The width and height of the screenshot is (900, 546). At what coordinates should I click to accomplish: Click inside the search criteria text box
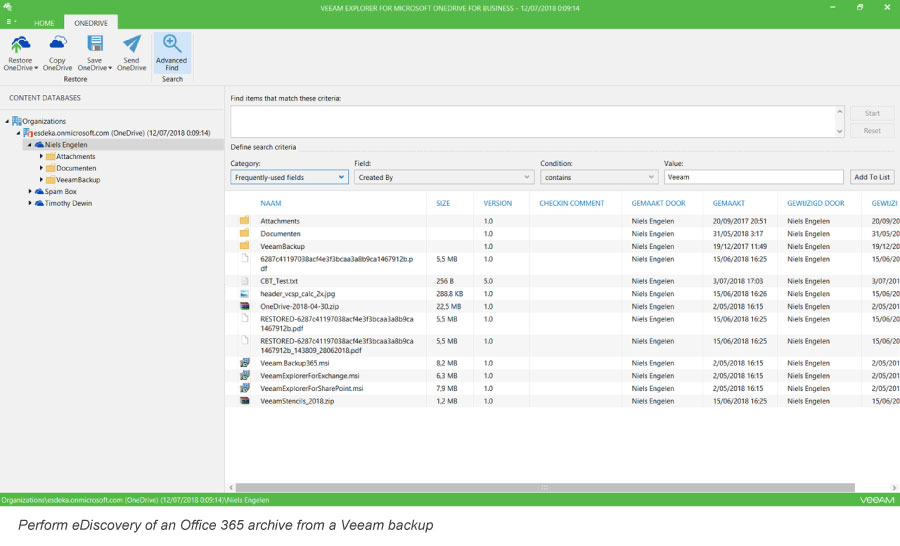[x=533, y=121]
